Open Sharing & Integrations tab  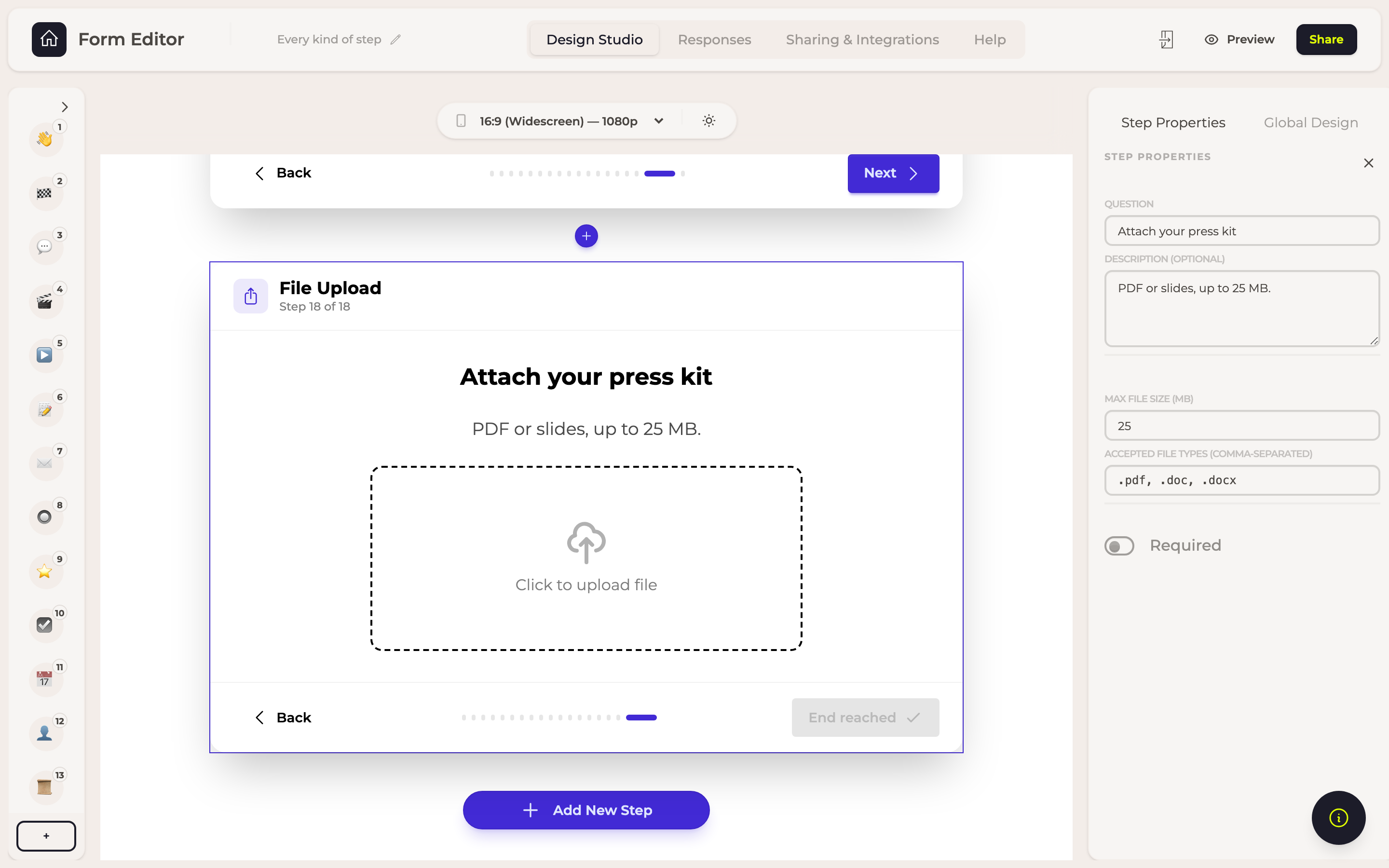(x=862, y=40)
